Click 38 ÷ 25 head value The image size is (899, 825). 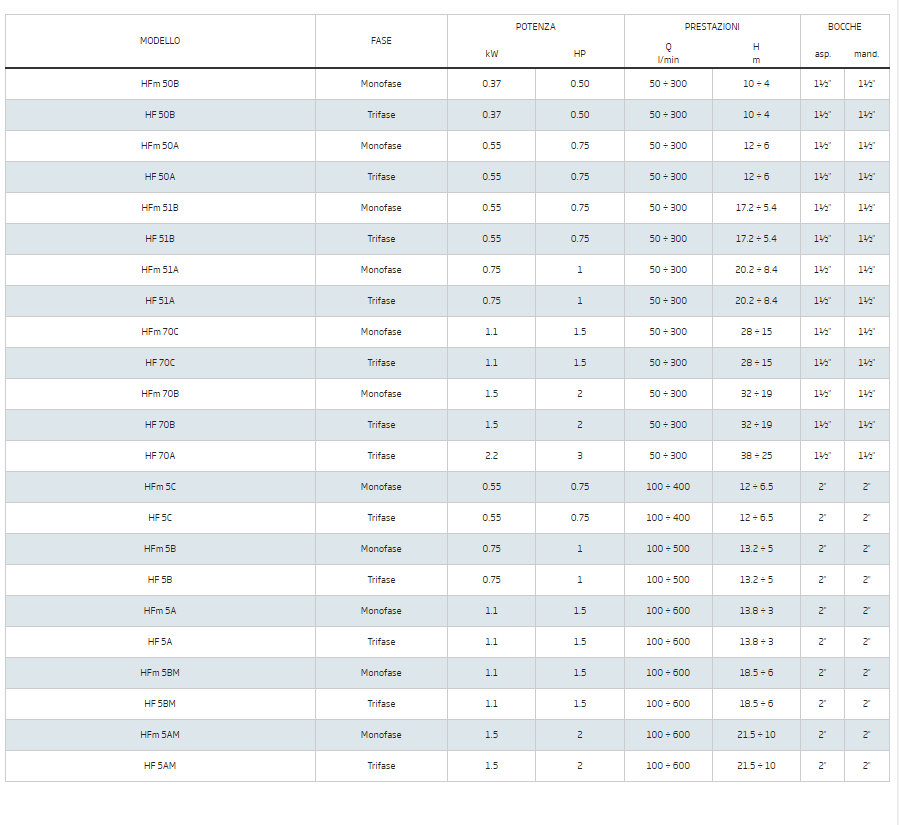(x=756, y=456)
